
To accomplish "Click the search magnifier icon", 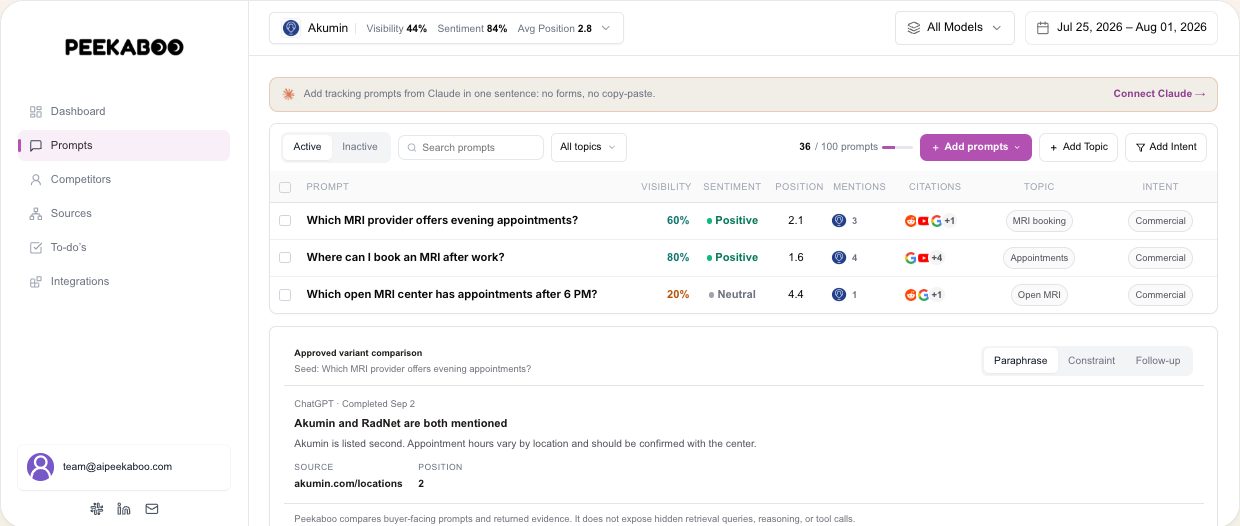I will pos(411,147).
